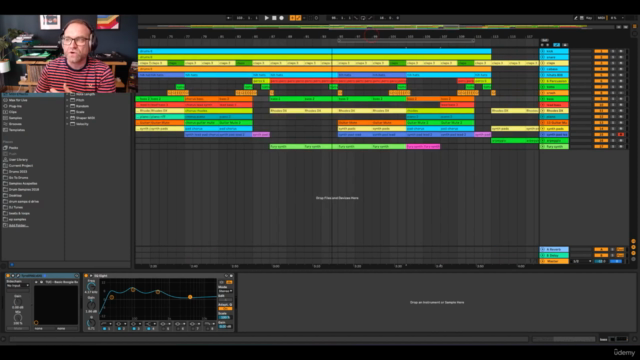Viewport: 640px width, 360px height.
Task: Toggle the piano track activator
Action: click(x=600, y=117)
